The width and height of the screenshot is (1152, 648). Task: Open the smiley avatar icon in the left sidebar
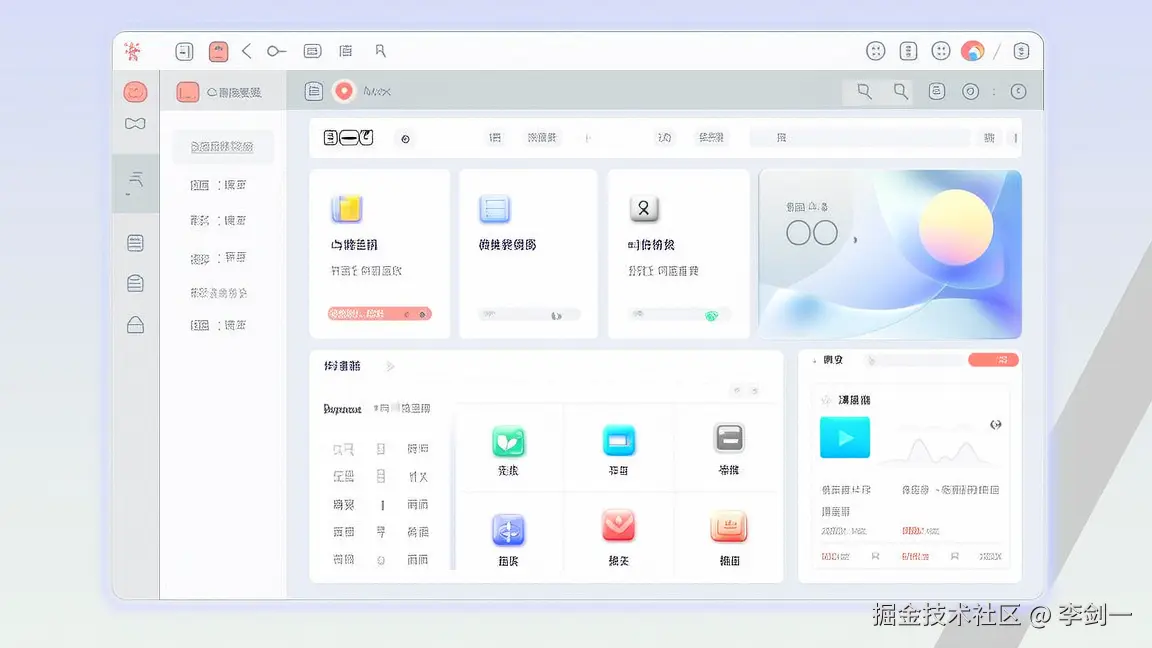[x=135, y=91]
